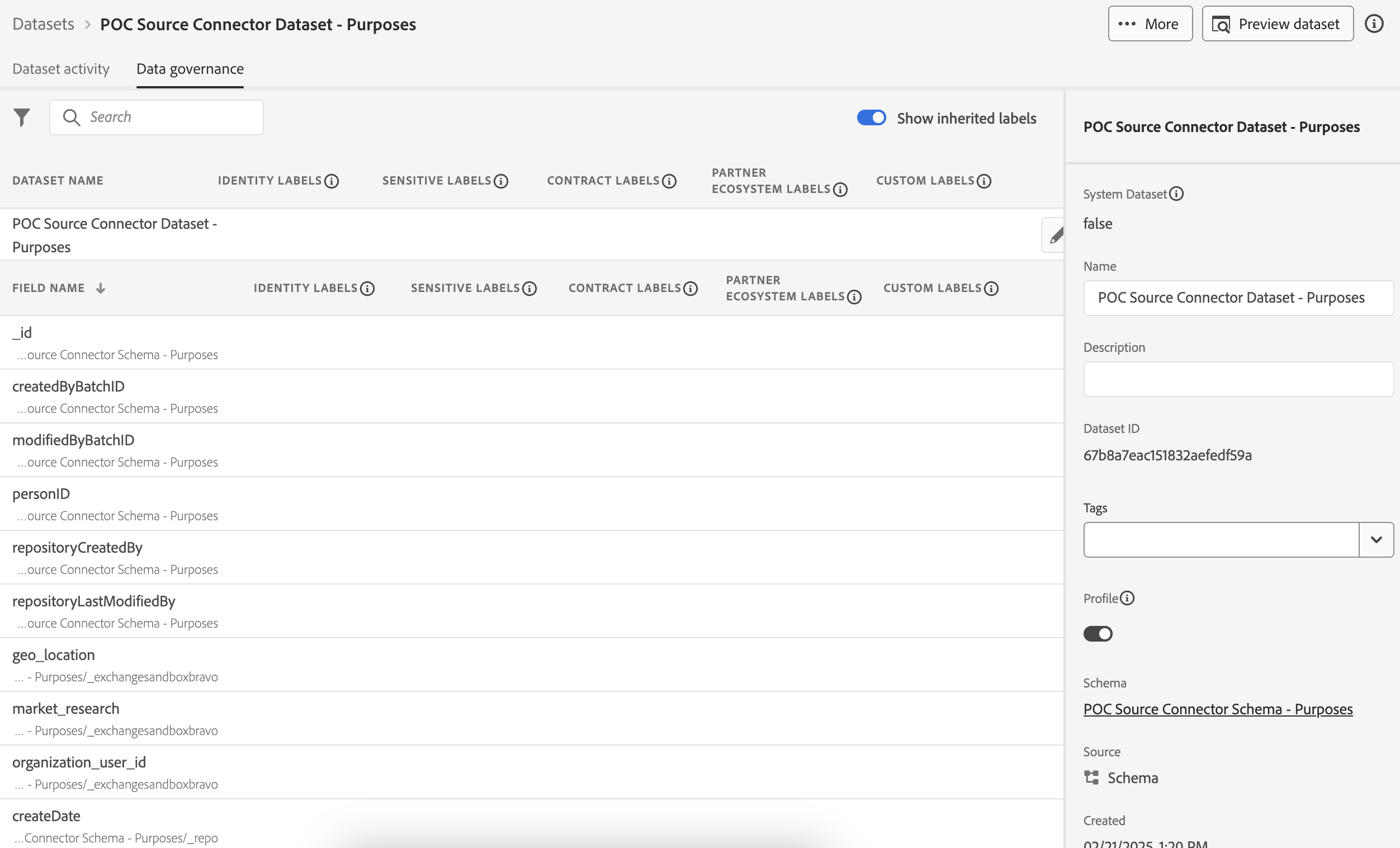Open POC Source Connector Schema - Purposes link

tap(1218, 709)
